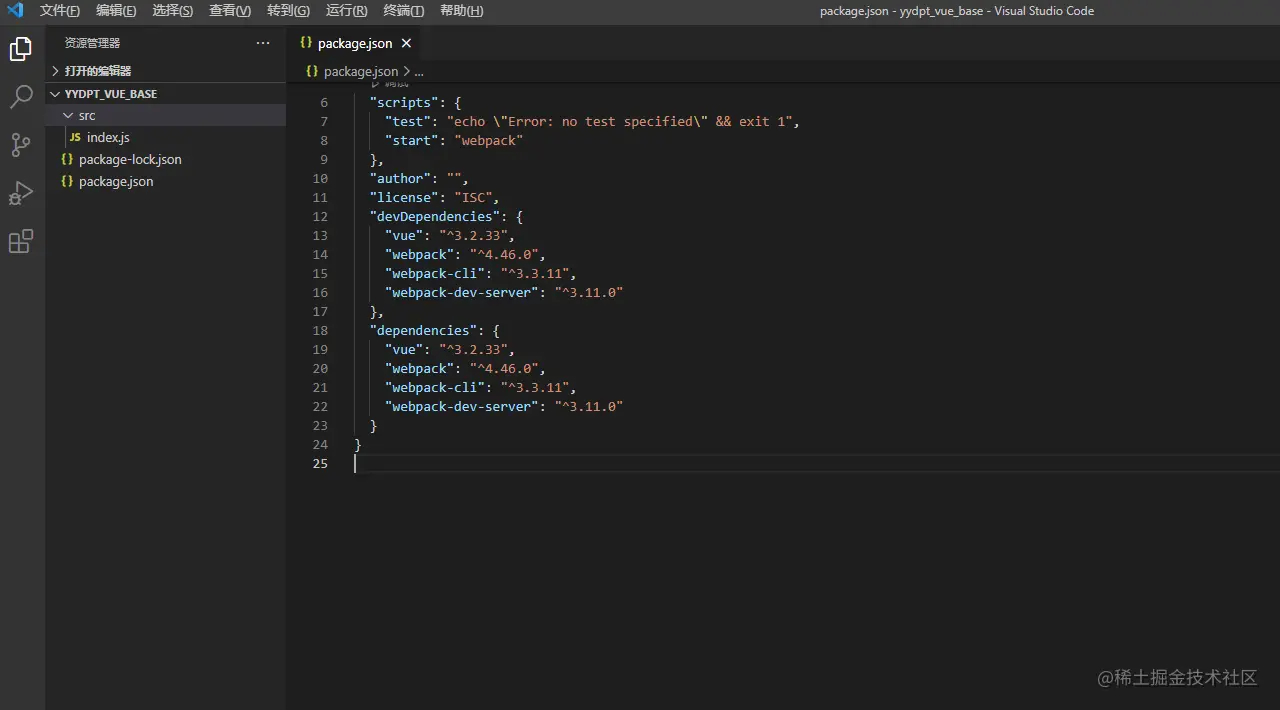1280x710 pixels.
Task: Open the 文件(F) menu
Action: click(x=60, y=11)
